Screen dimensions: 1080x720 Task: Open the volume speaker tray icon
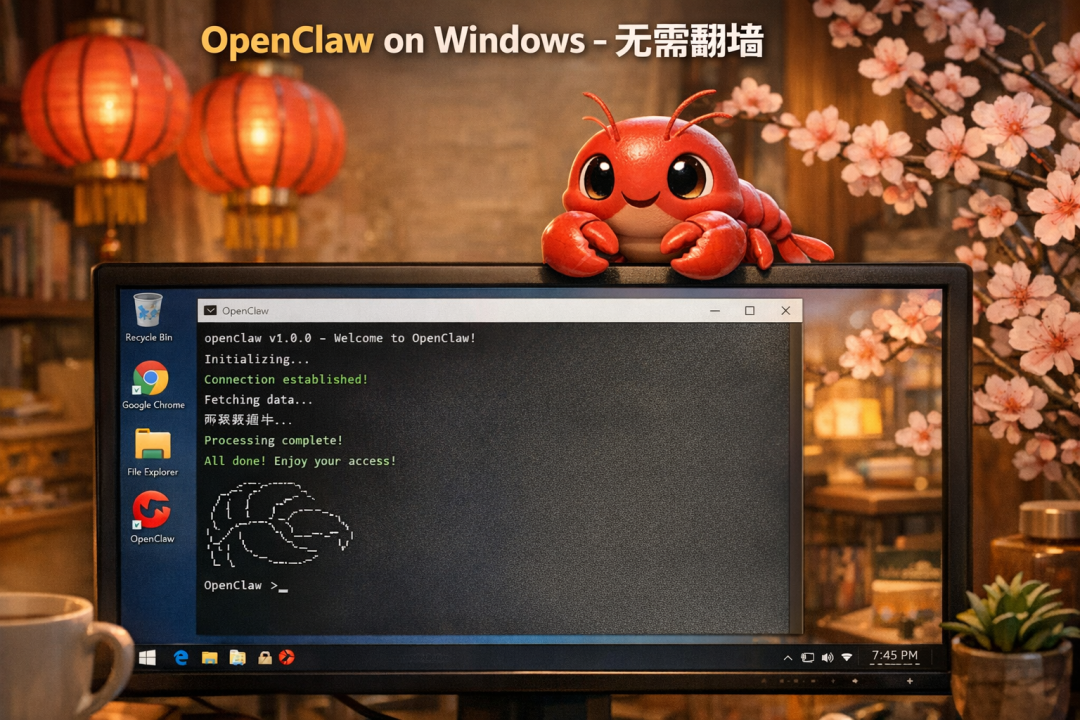point(827,657)
